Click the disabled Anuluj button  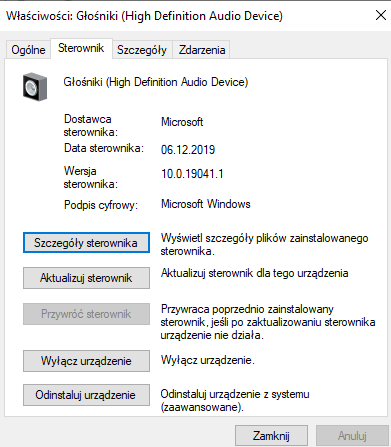click(x=352, y=435)
